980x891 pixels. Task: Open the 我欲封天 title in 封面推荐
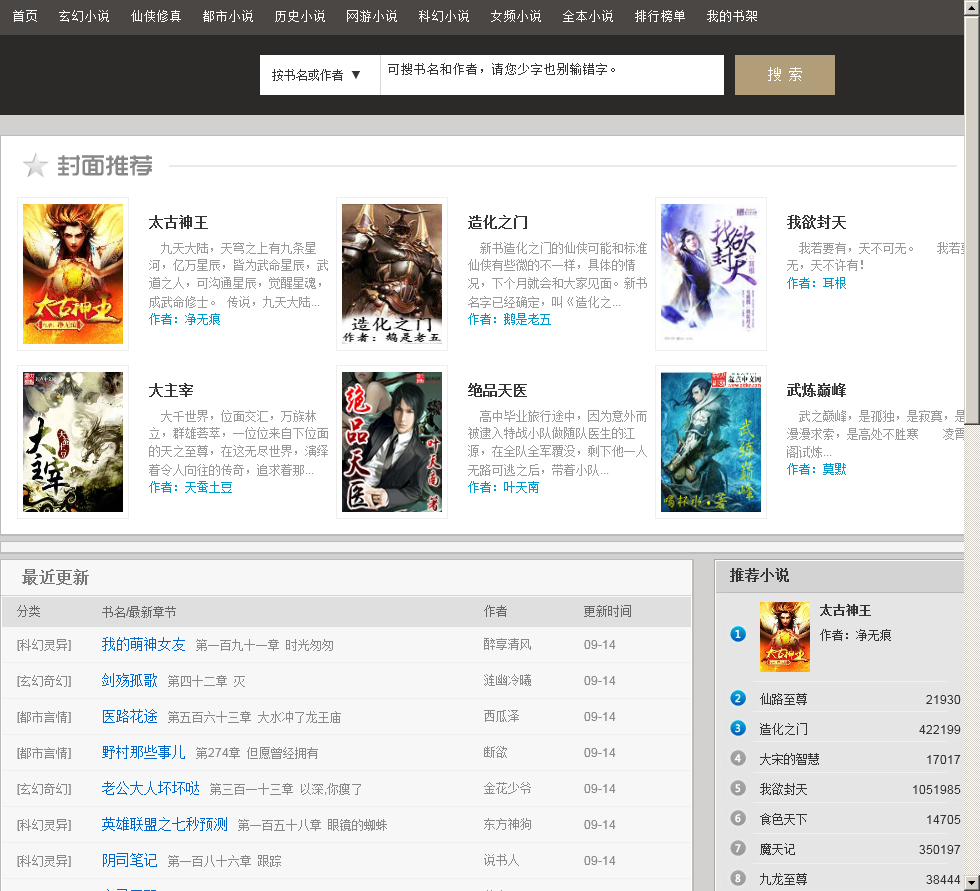click(x=816, y=222)
